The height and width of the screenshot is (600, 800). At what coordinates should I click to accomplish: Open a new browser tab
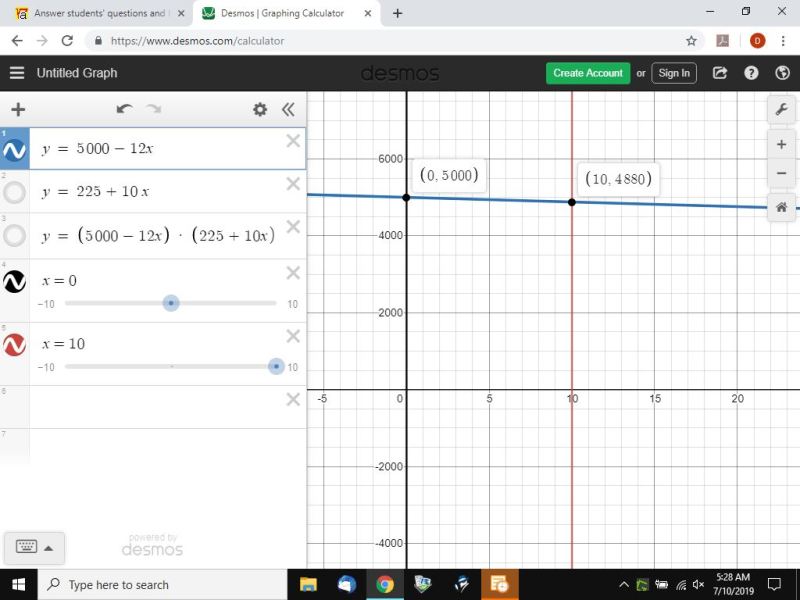click(397, 13)
